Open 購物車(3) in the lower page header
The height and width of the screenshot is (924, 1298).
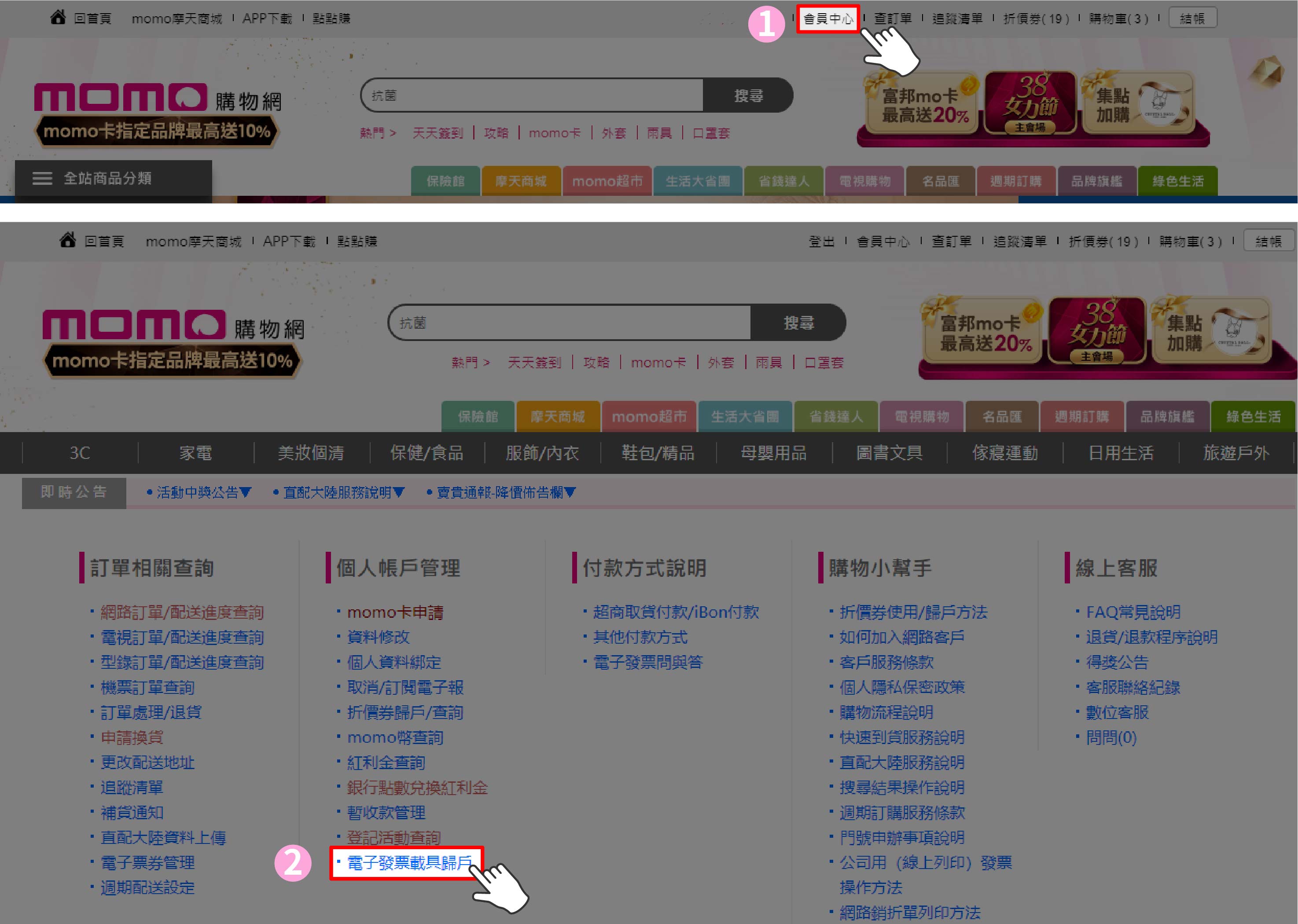tap(1191, 242)
